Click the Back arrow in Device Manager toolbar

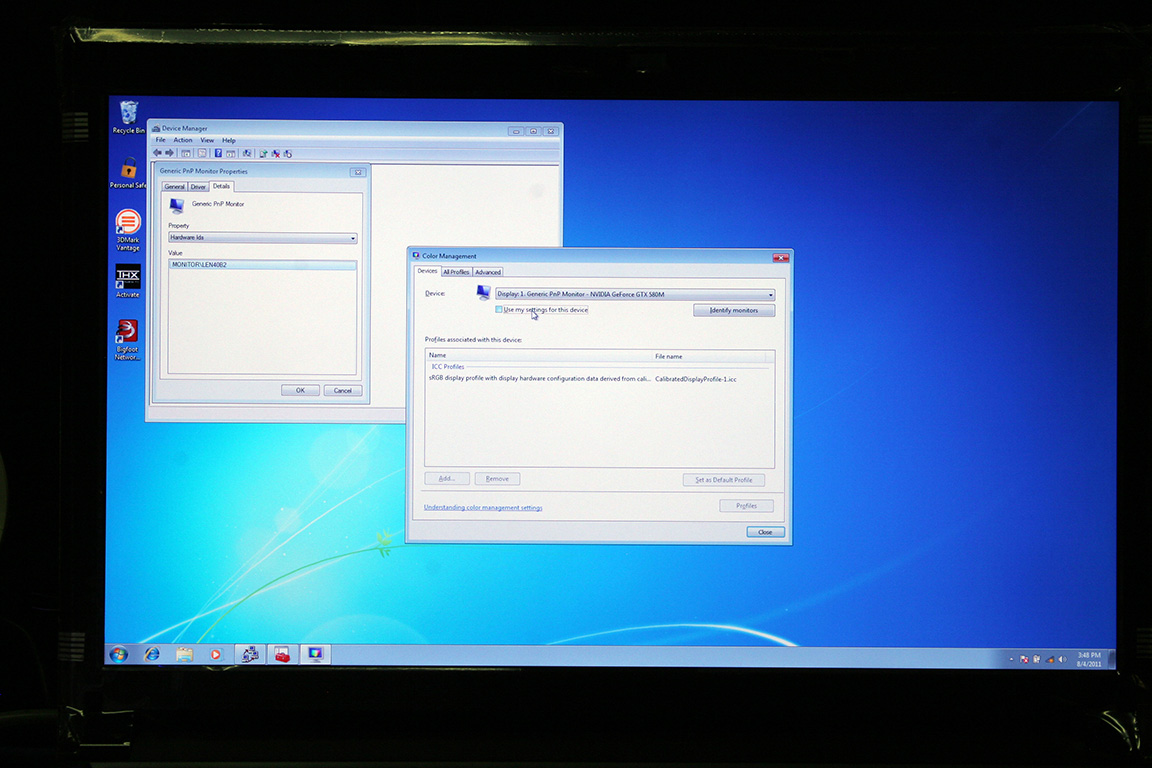tap(157, 153)
